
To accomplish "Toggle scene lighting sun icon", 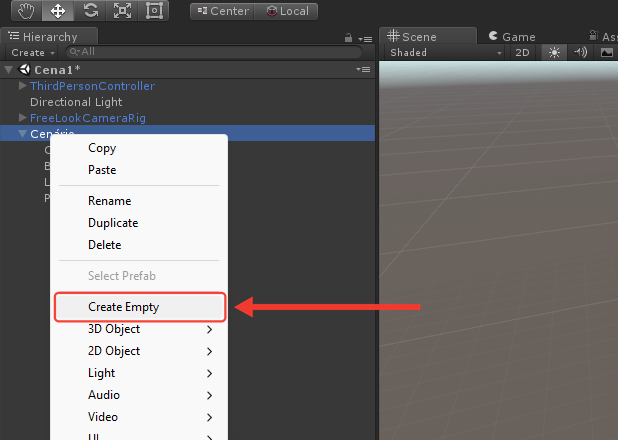I will pyautogui.click(x=554, y=52).
